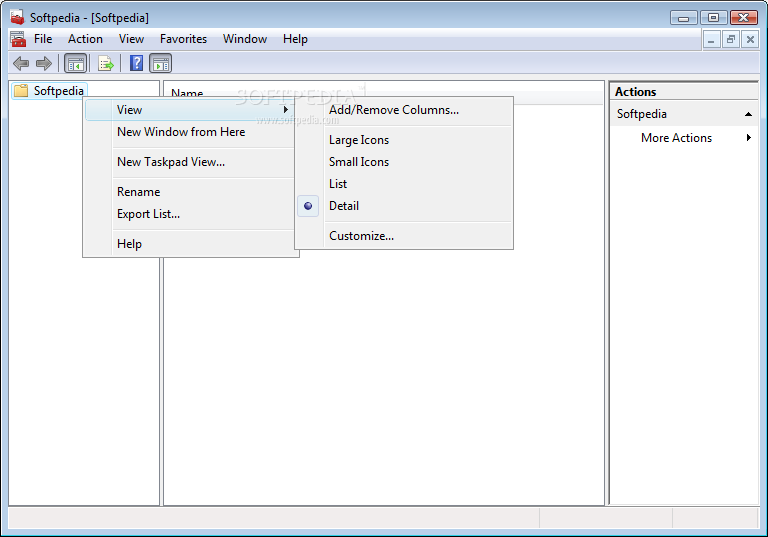Switch to Large Icons view
This screenshot has width=768, height=537.
[359, 140]
